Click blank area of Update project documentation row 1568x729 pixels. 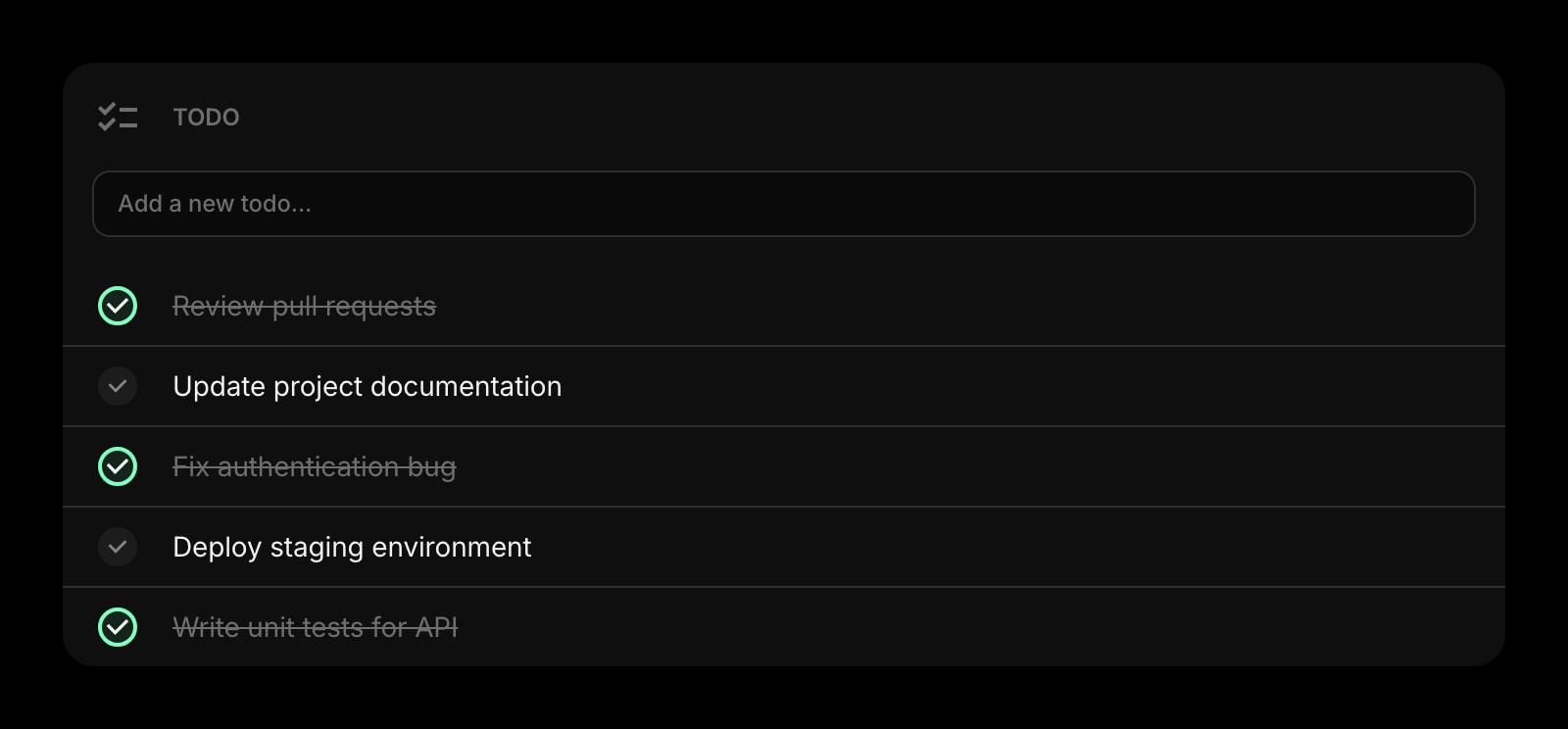tap(980, 386)
